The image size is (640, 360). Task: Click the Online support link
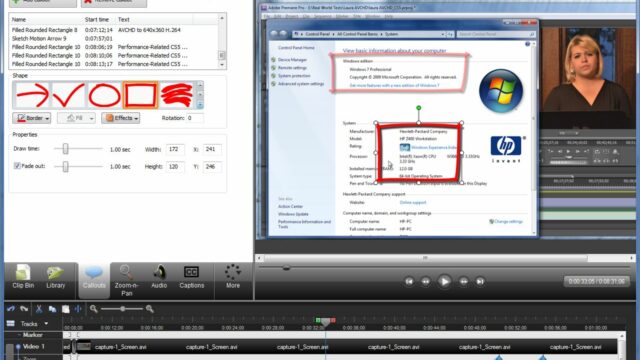pos(413,202)
